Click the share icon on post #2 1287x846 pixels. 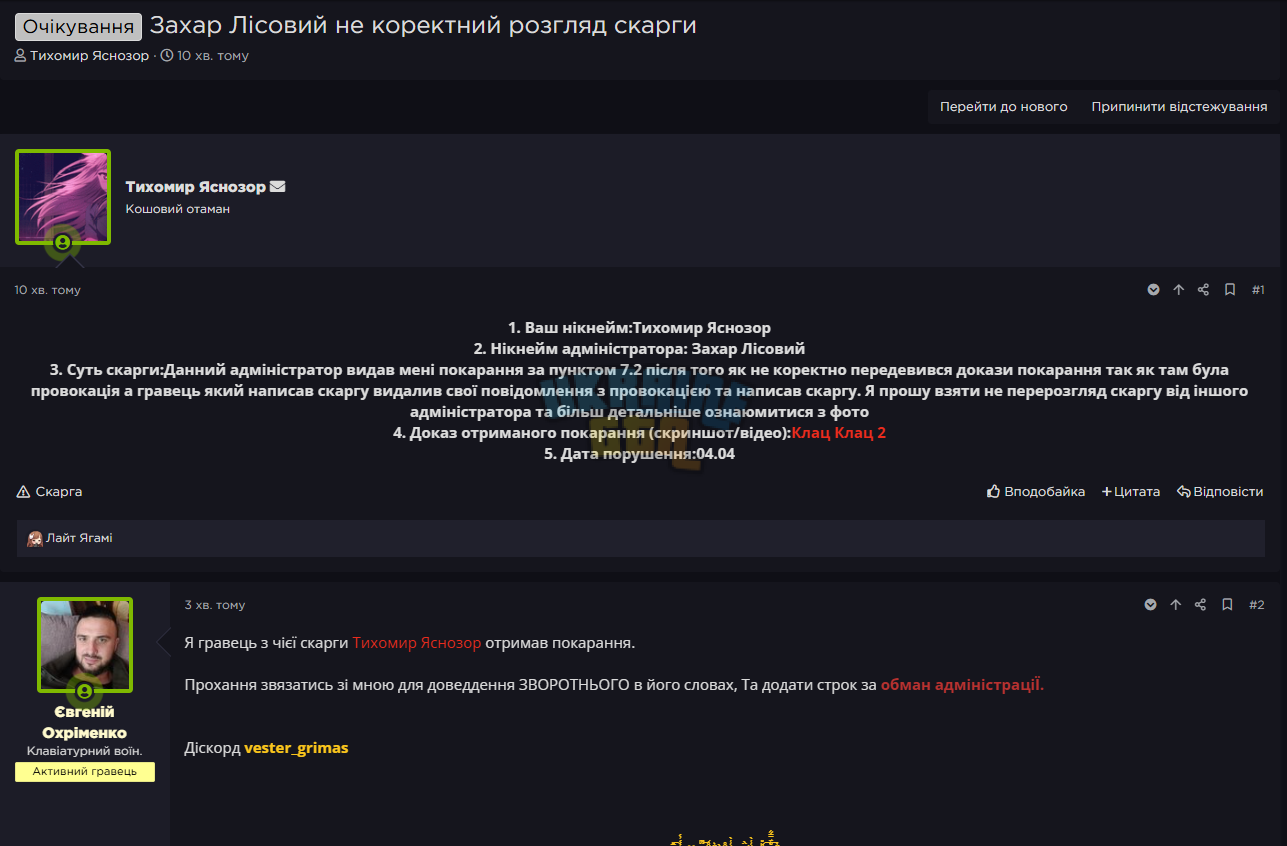pos(1200,605)
